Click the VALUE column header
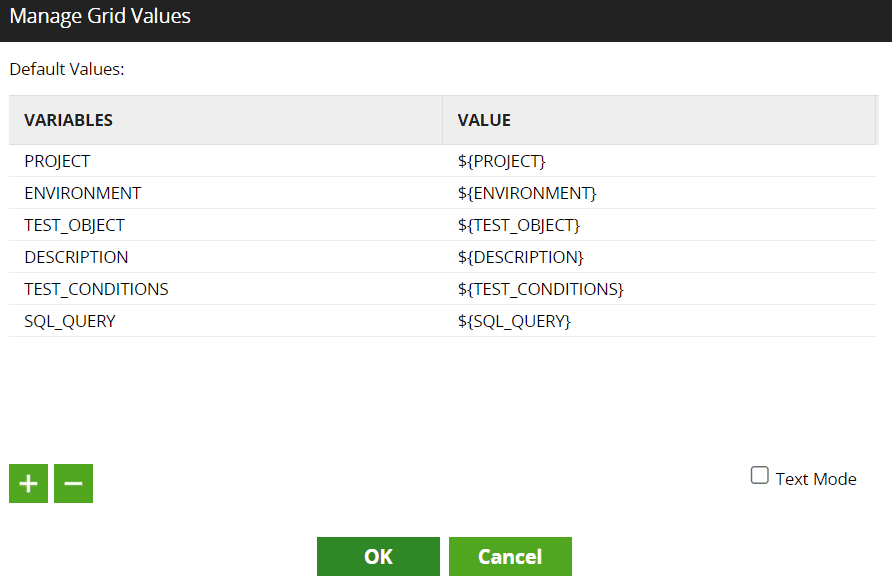 484,120
